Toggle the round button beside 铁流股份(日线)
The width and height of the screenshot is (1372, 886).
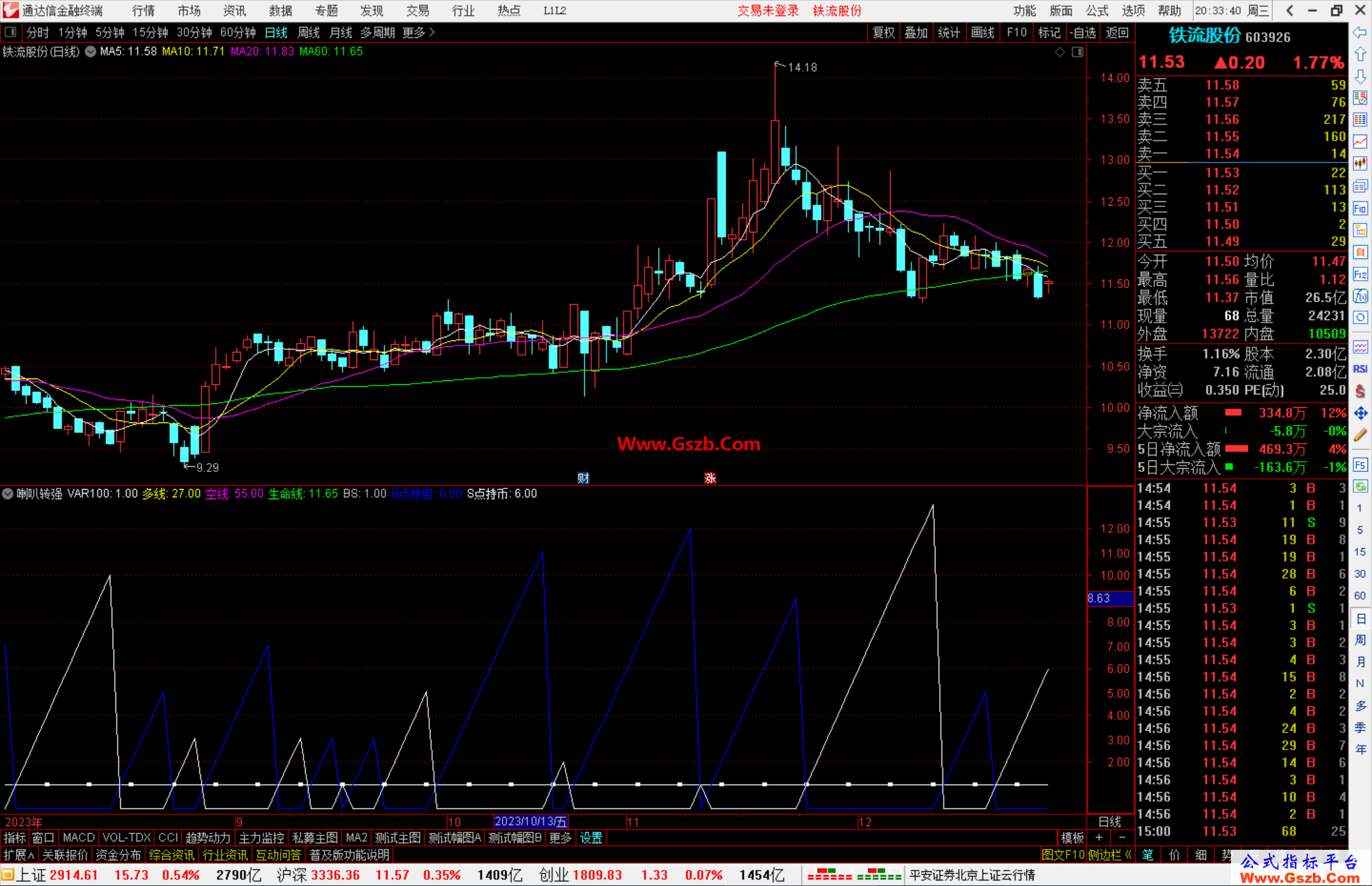click(91, 51)
